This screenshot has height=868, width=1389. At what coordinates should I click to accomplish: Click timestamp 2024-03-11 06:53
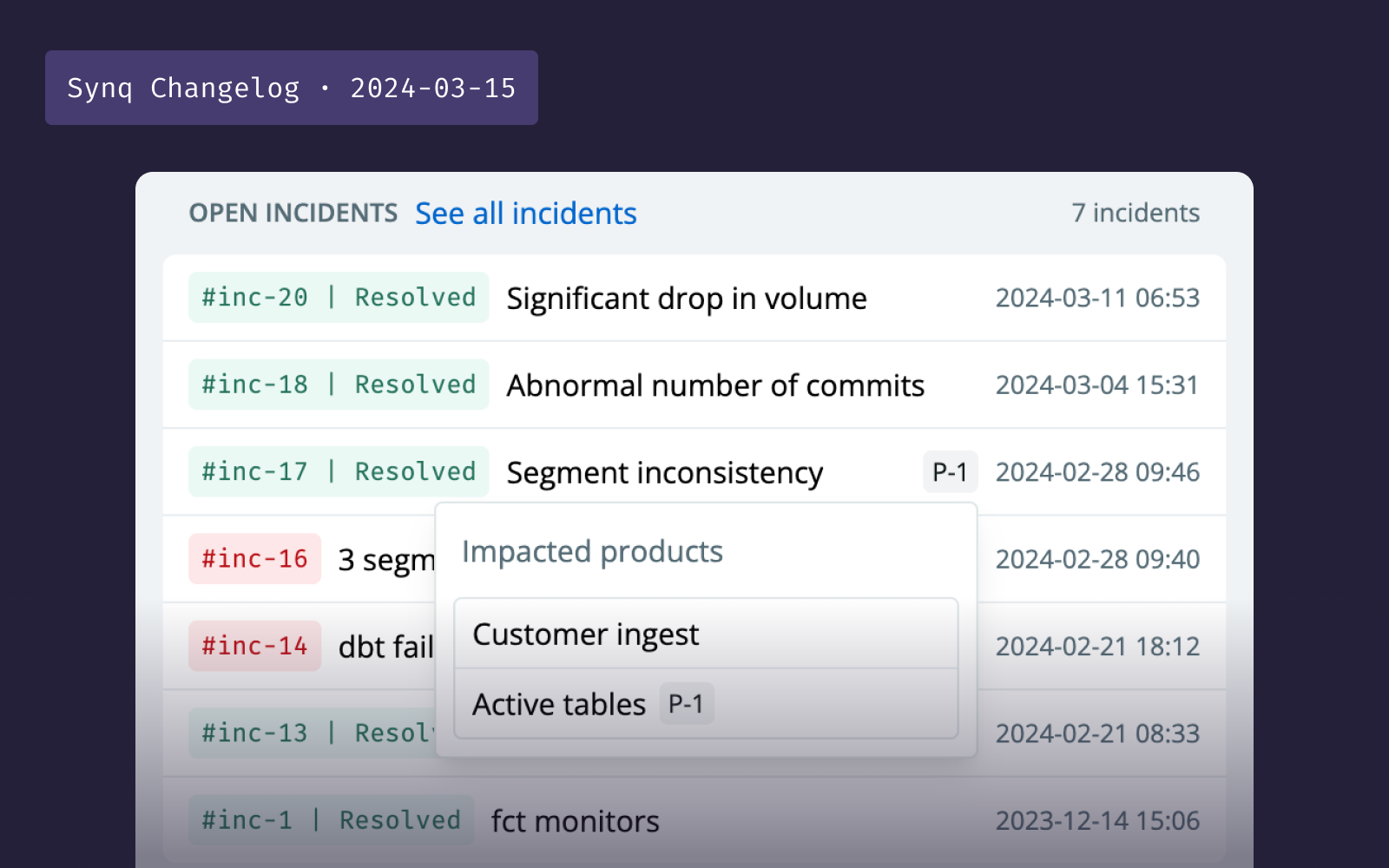[1097, 298]
